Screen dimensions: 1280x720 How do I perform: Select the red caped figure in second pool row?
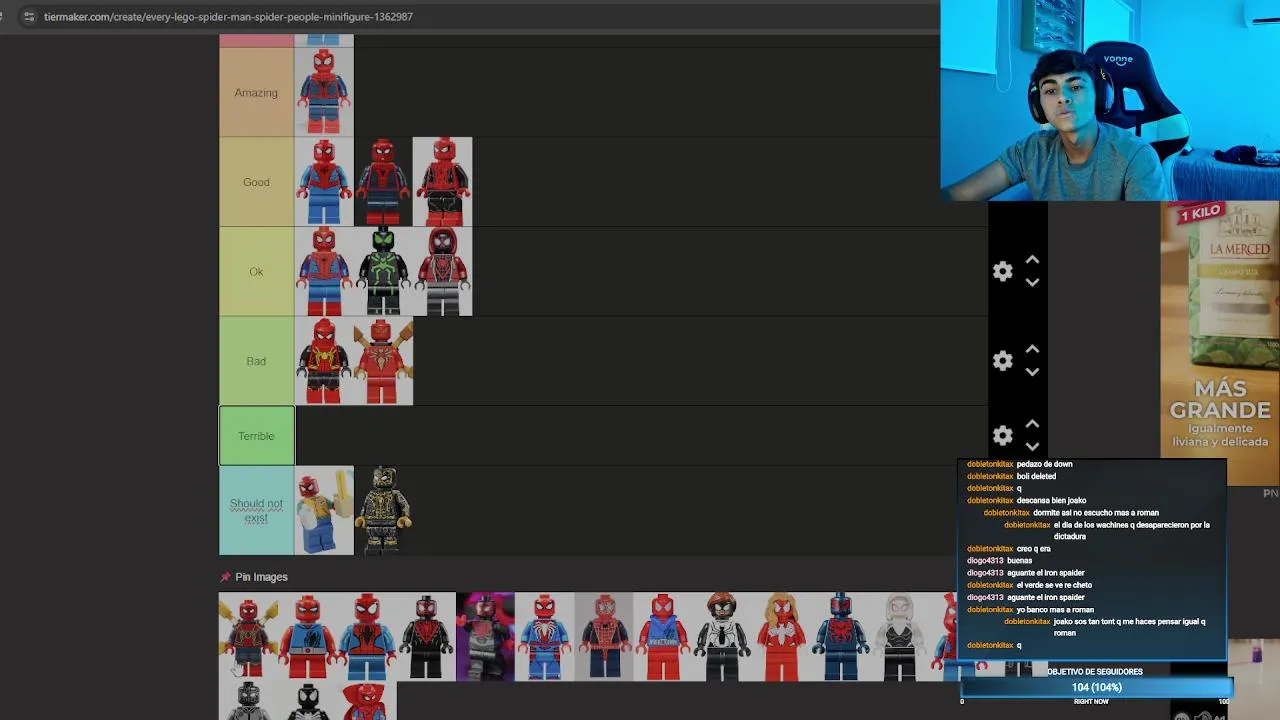367,701
